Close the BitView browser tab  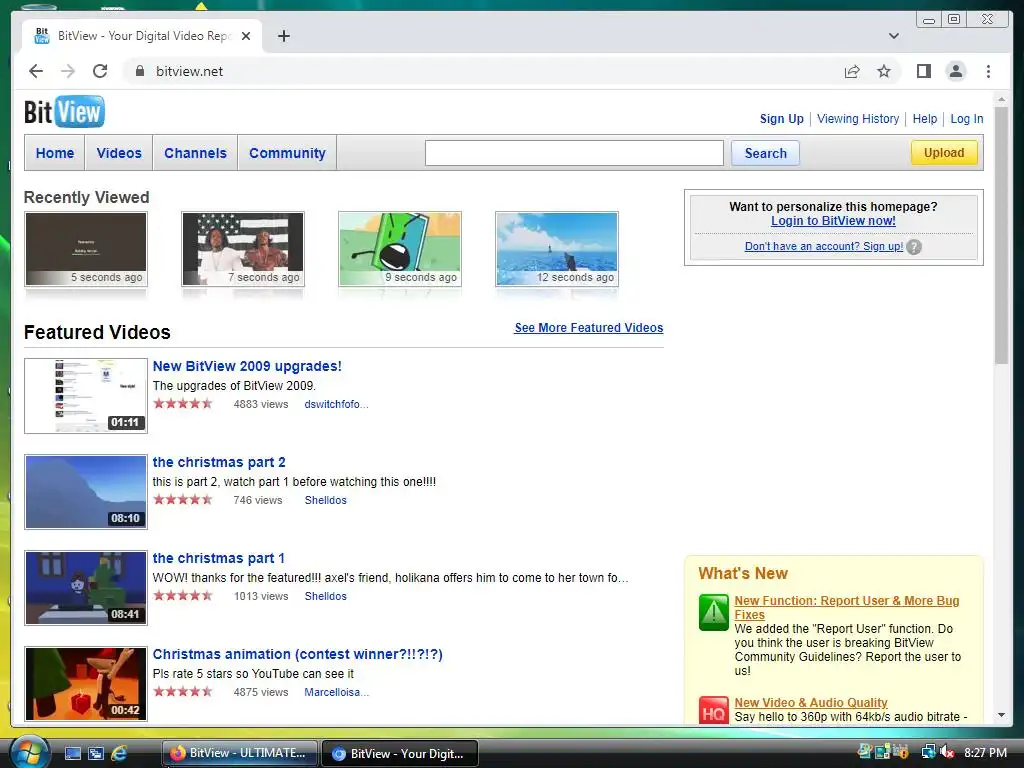tap(246, 36)
